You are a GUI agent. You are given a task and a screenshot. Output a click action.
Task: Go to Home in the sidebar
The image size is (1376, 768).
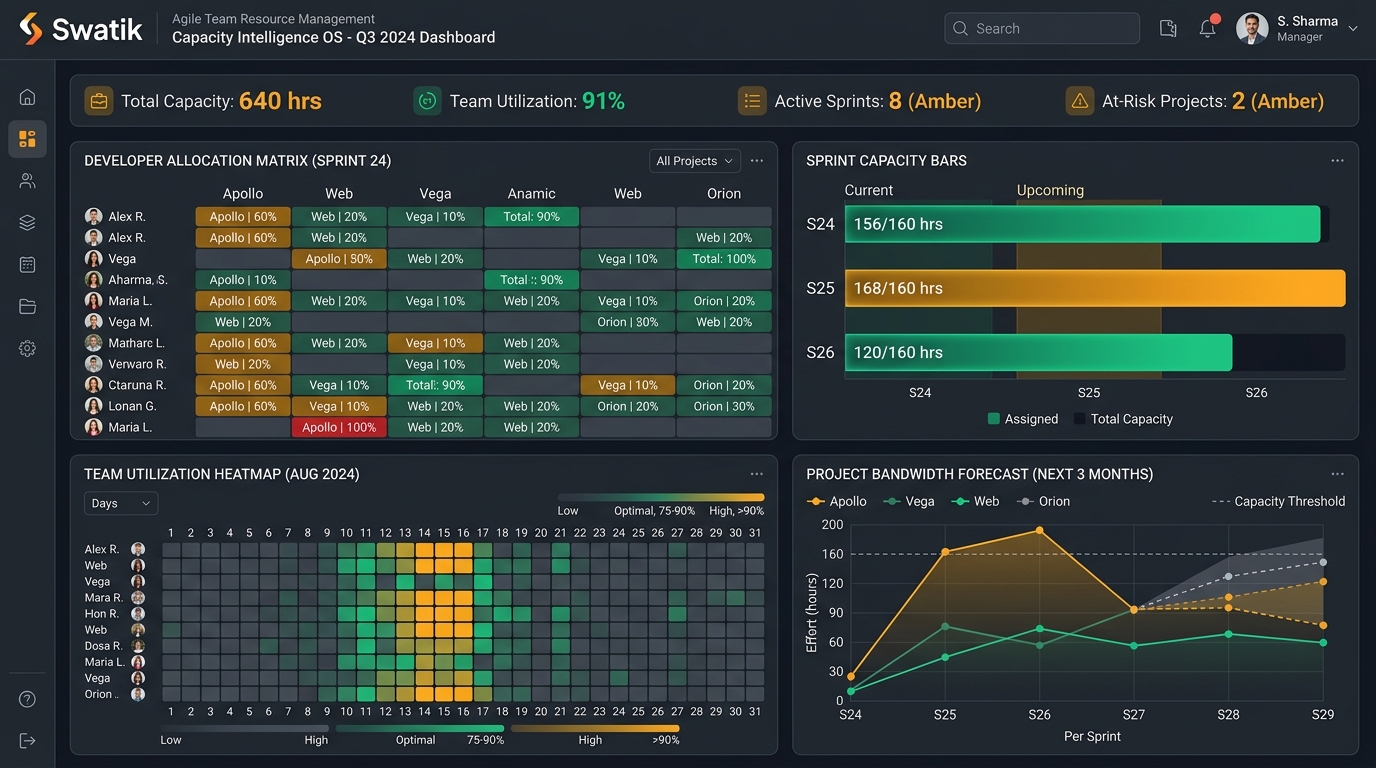27,97
